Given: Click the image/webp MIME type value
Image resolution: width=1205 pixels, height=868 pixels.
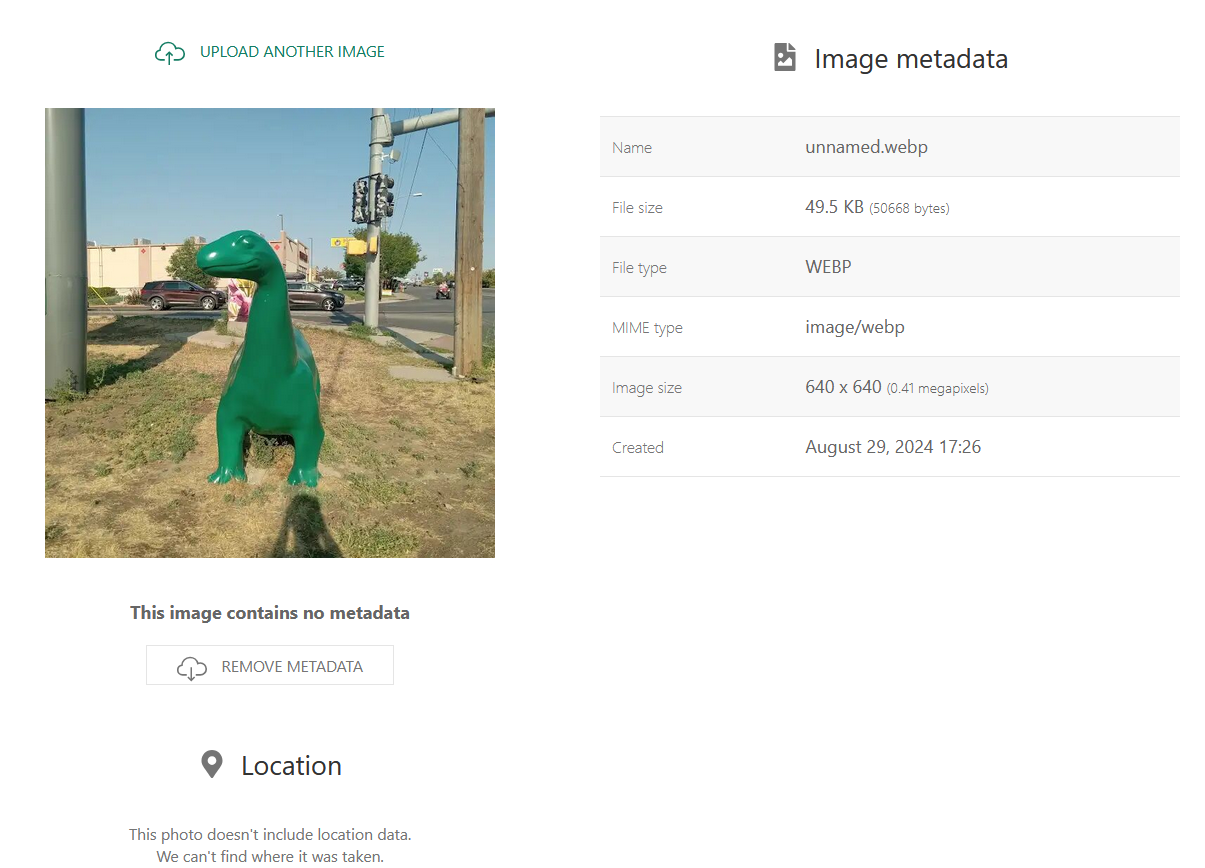Looking at the screenshot, I should pos(855,327).
